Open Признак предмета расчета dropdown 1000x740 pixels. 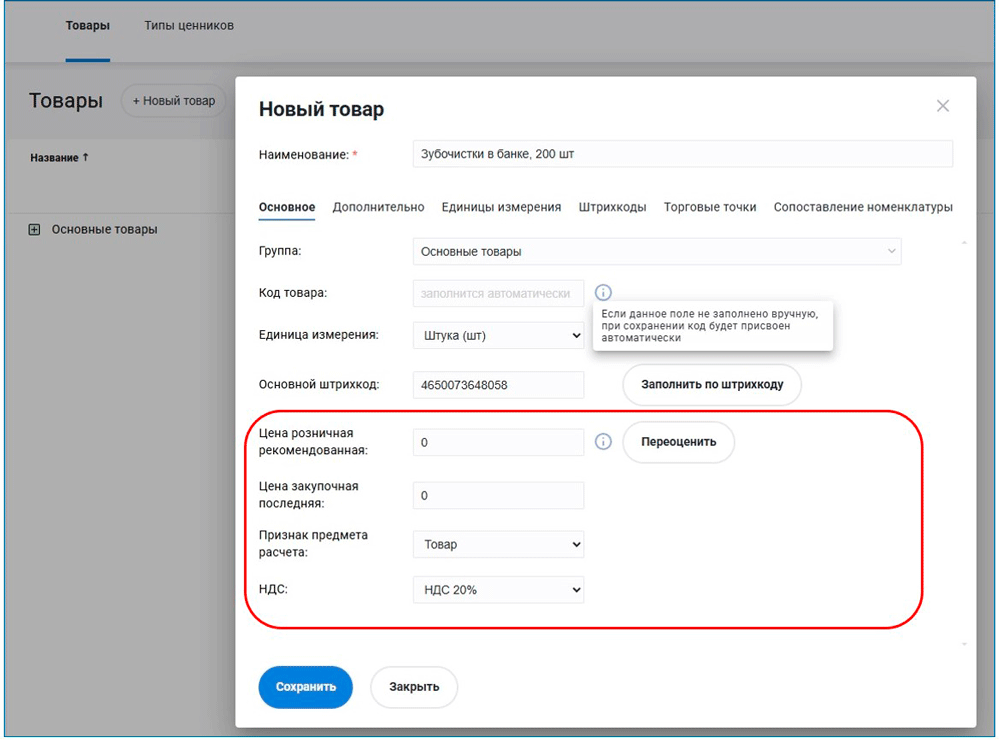coord(498,545)
